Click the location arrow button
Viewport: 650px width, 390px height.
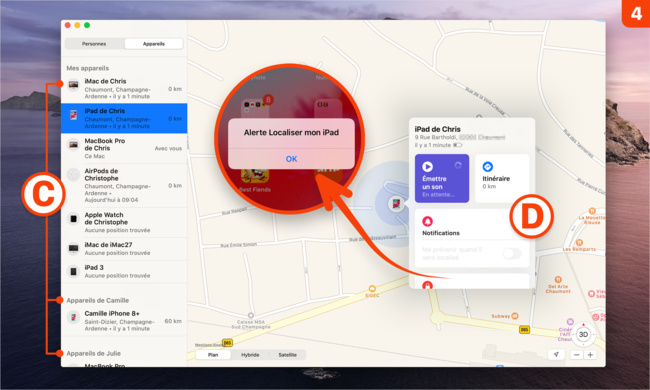(556, 354)
